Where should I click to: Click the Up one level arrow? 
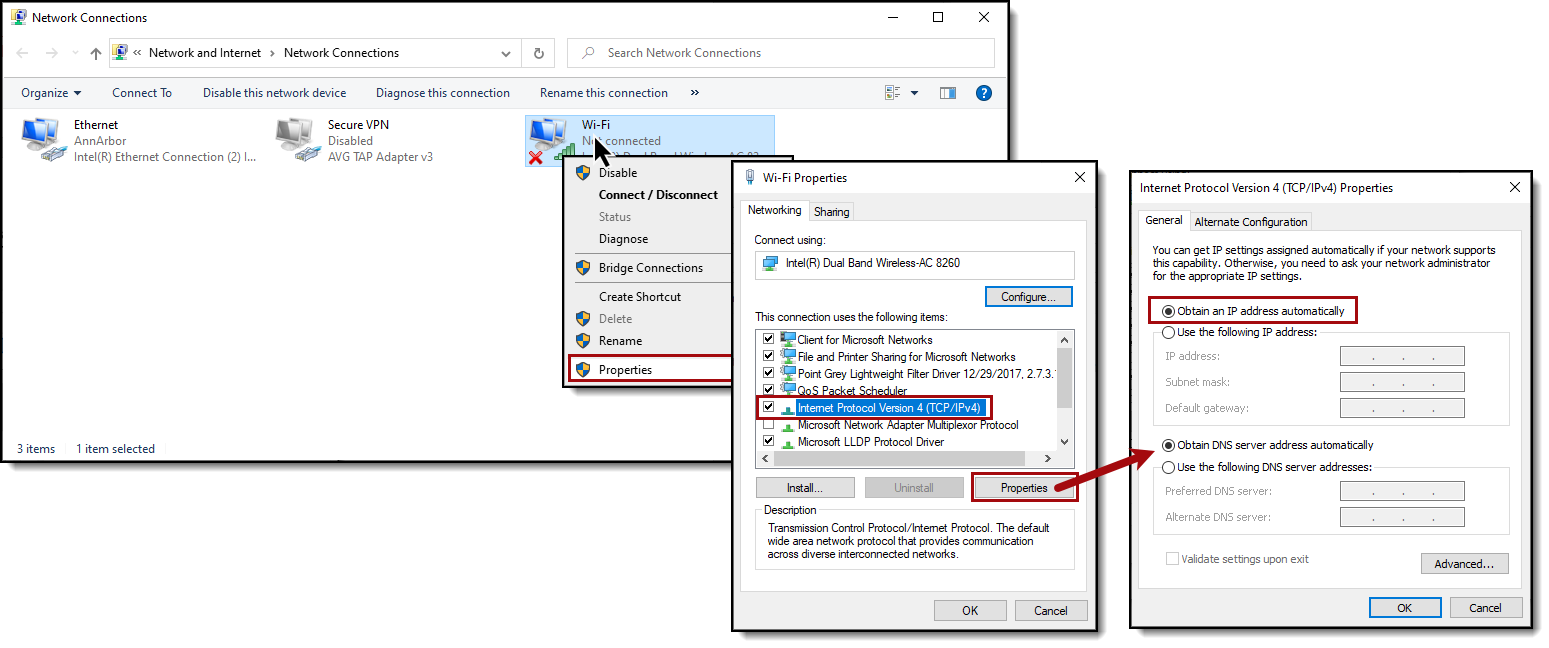coord(96,54)
